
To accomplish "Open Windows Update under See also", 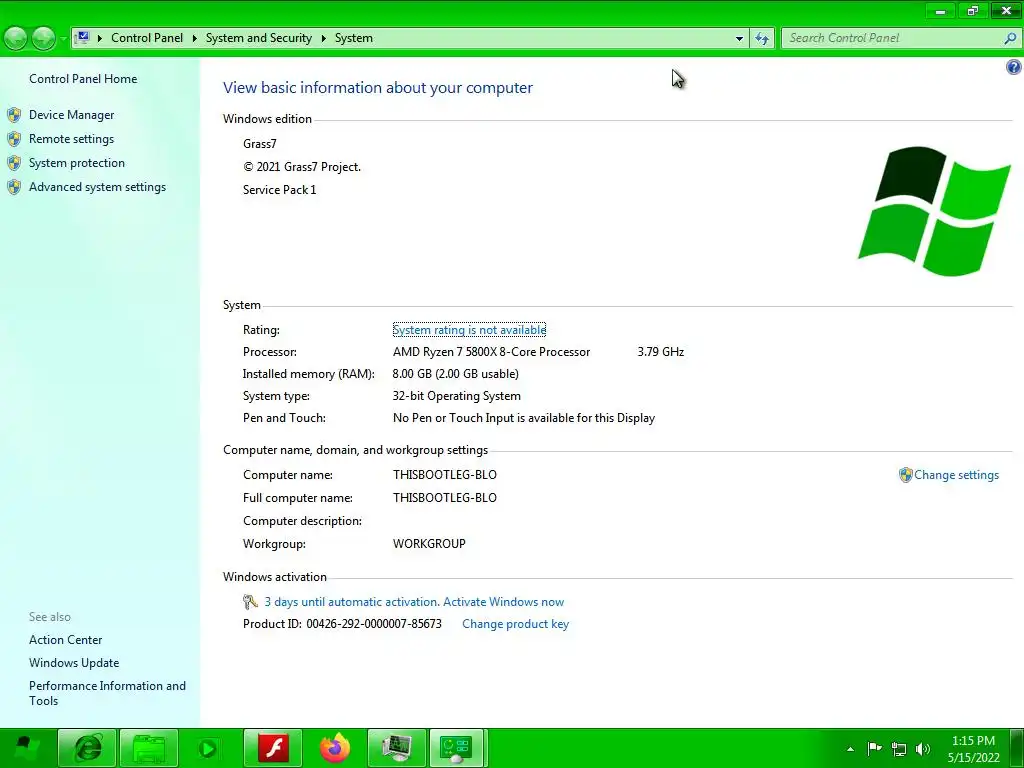I will [x=74, y=662].
